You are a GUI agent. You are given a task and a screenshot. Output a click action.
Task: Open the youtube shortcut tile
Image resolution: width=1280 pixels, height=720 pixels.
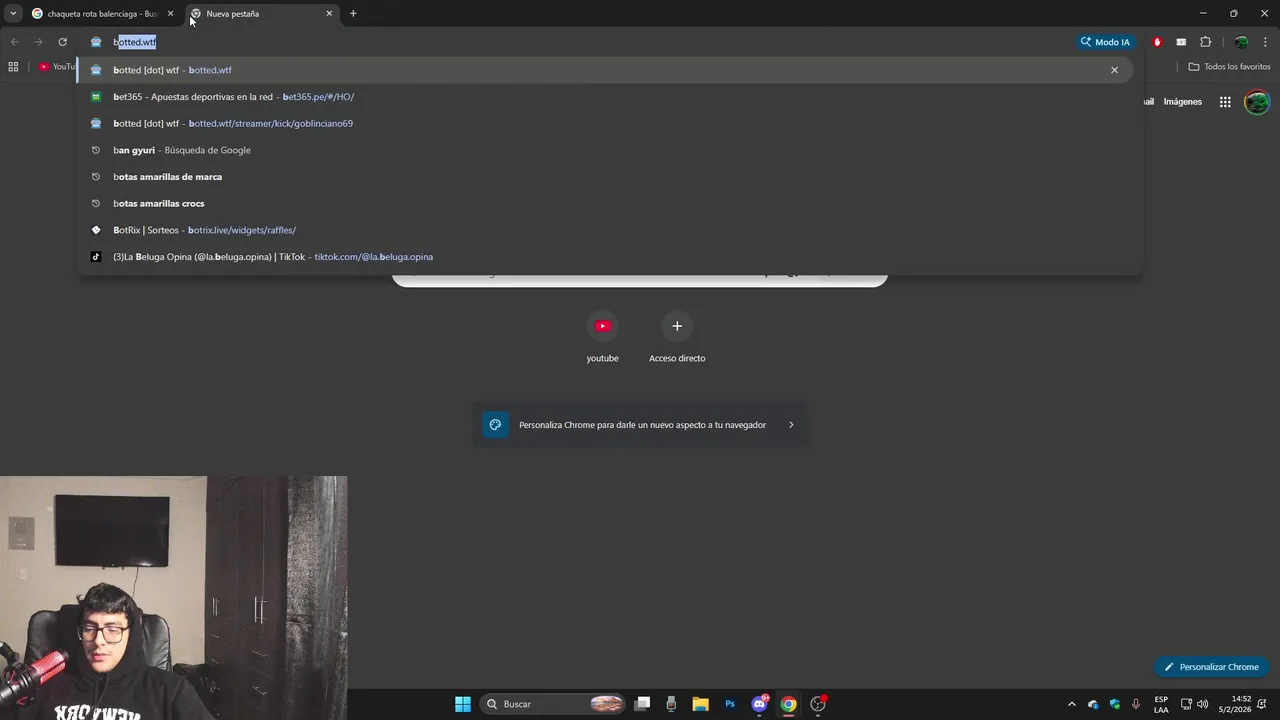(602, 336)
